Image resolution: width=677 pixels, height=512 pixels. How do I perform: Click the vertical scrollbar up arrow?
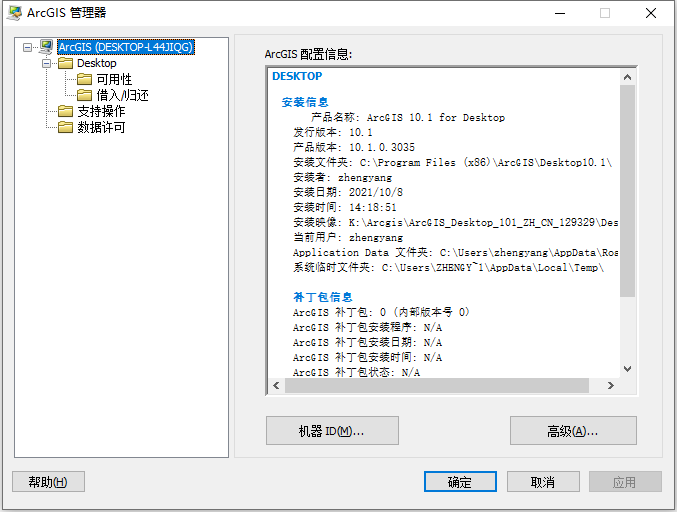(x=627, y=77)
